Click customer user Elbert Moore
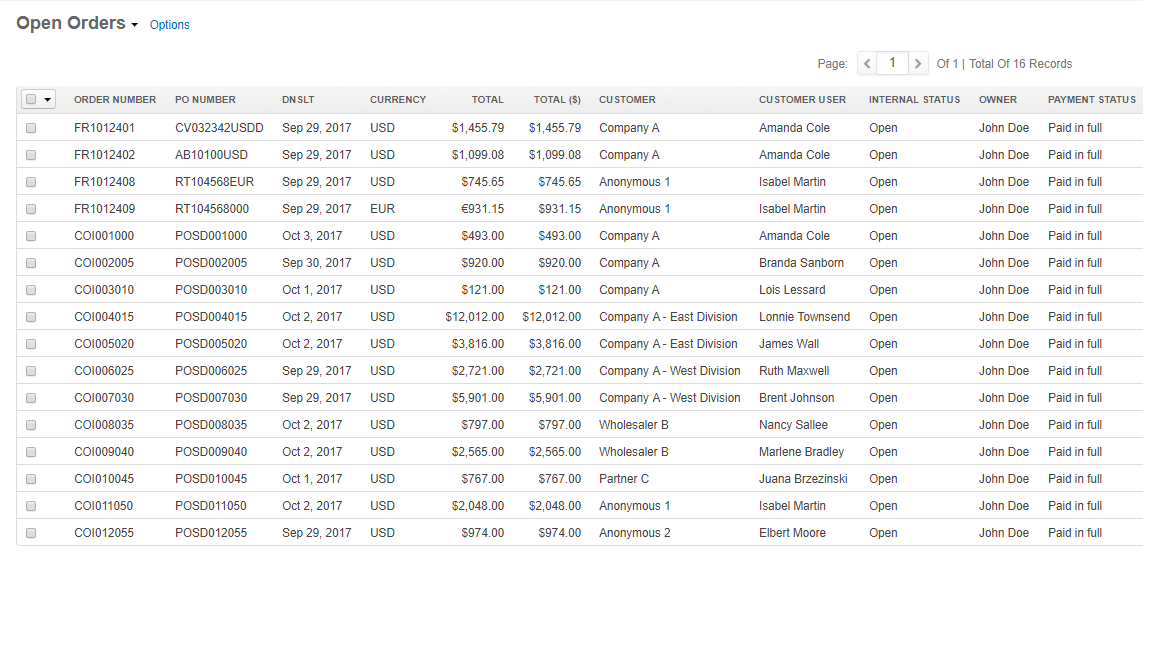 [792, 533]
